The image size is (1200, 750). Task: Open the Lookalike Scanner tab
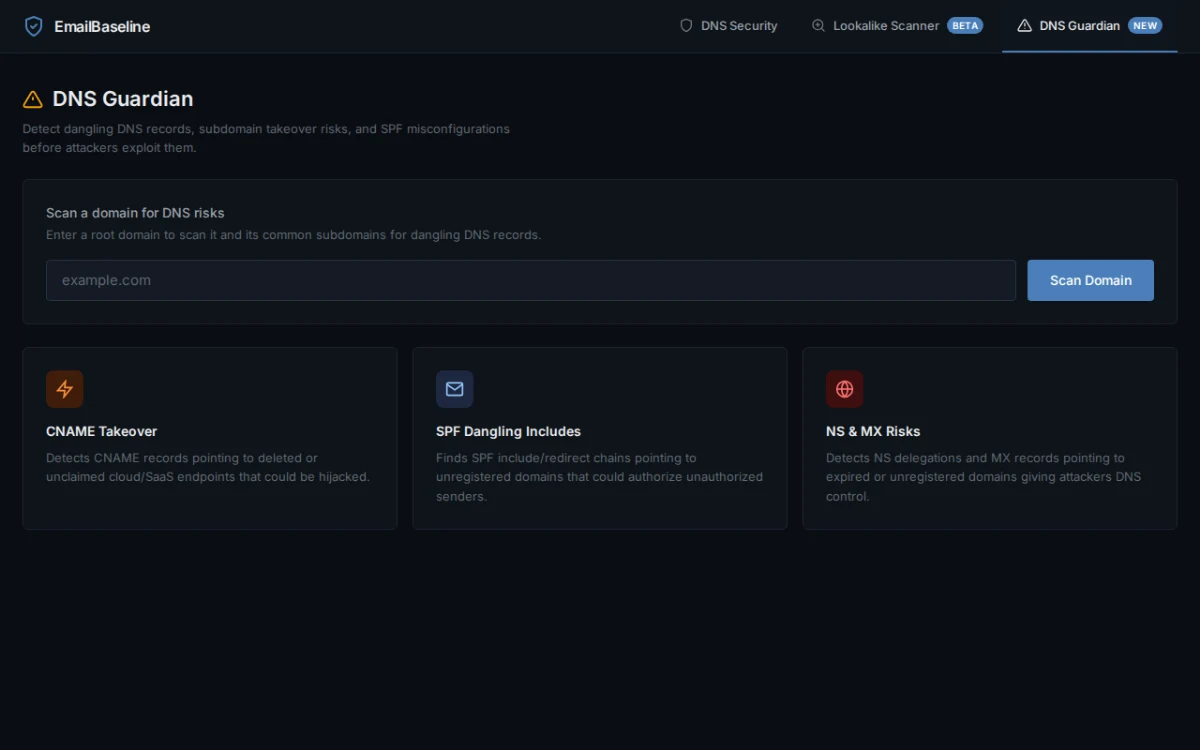pyautogui.click(x=897, y=26)
